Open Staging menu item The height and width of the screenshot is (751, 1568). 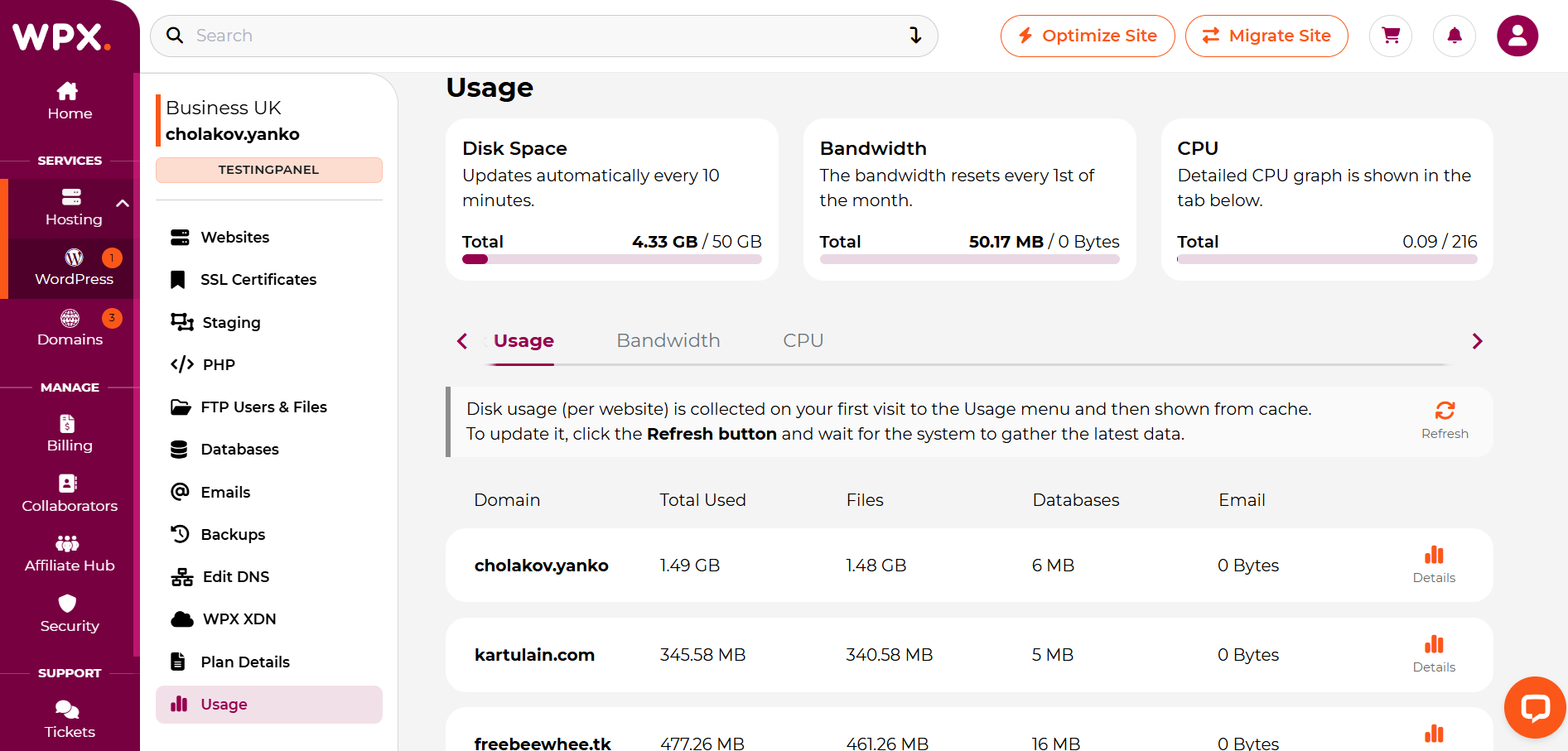(269, 322)
